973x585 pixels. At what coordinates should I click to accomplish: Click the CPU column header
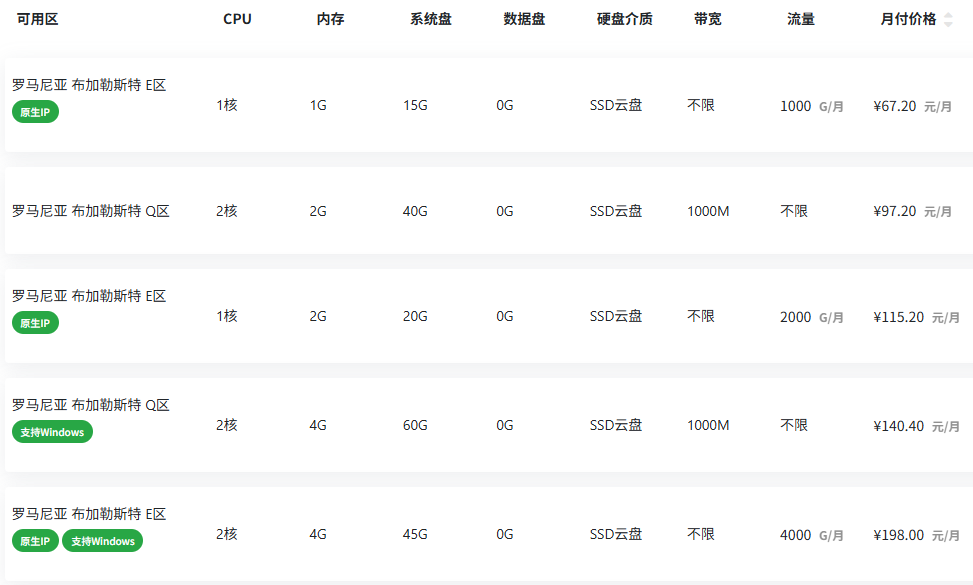pyautogui.click(x=237, y=19)
